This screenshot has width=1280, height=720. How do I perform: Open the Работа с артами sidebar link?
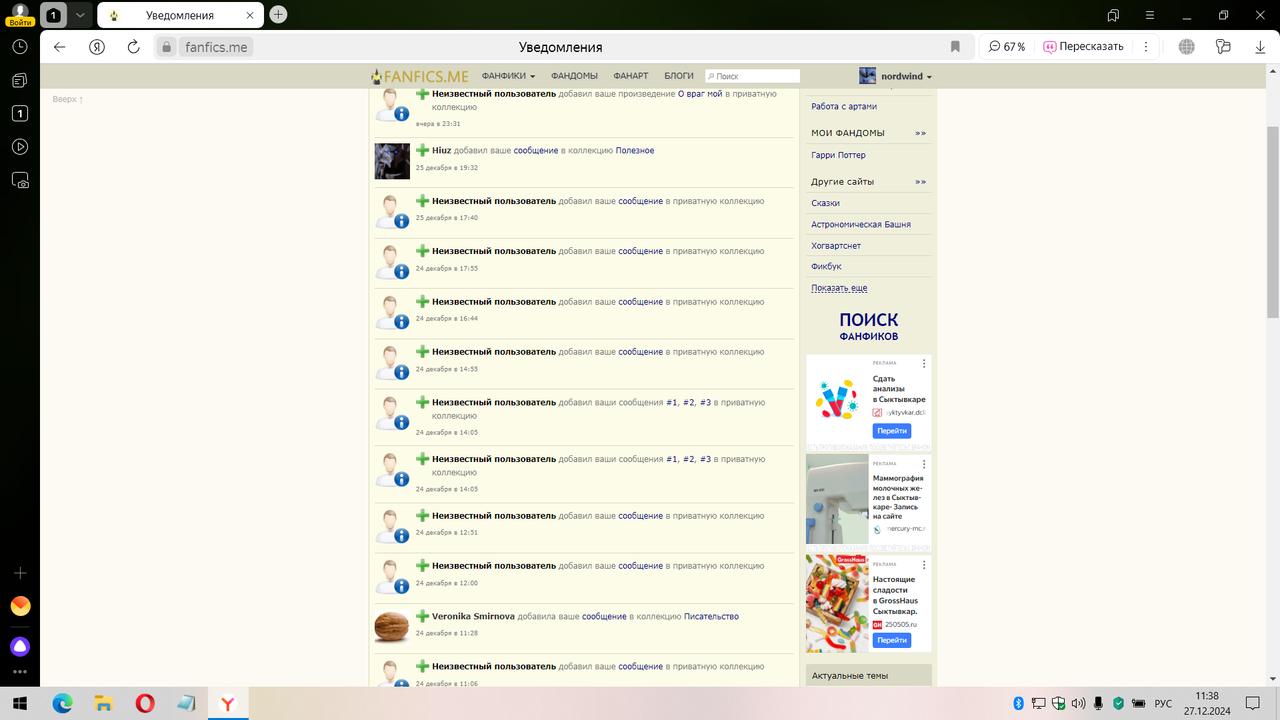click(844, 106)
